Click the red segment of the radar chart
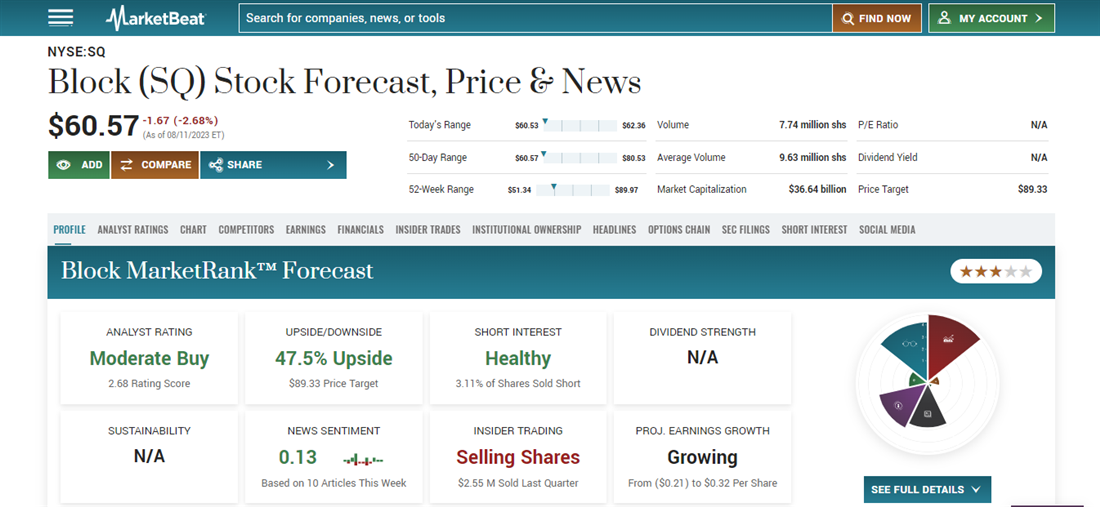Image resolution: width=1100 pixels, height=507 pixels. 950,340
